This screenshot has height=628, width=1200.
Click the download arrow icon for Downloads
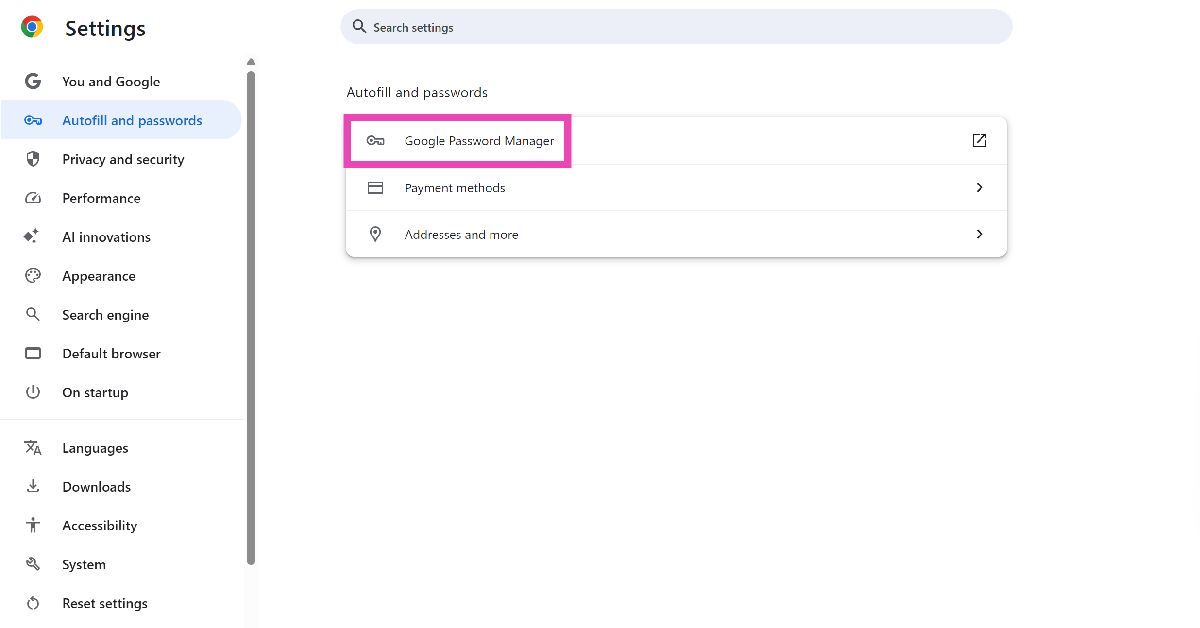33,487
